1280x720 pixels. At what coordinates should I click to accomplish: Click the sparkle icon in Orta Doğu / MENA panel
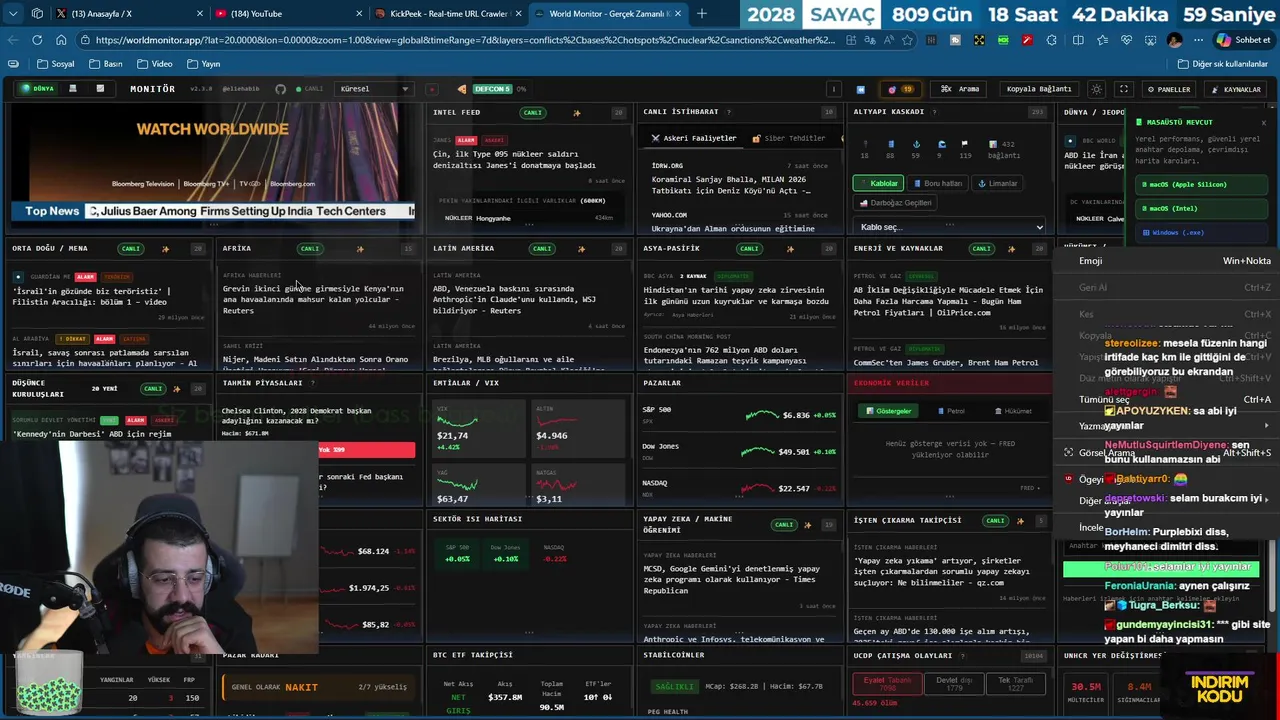pos(165,249)
